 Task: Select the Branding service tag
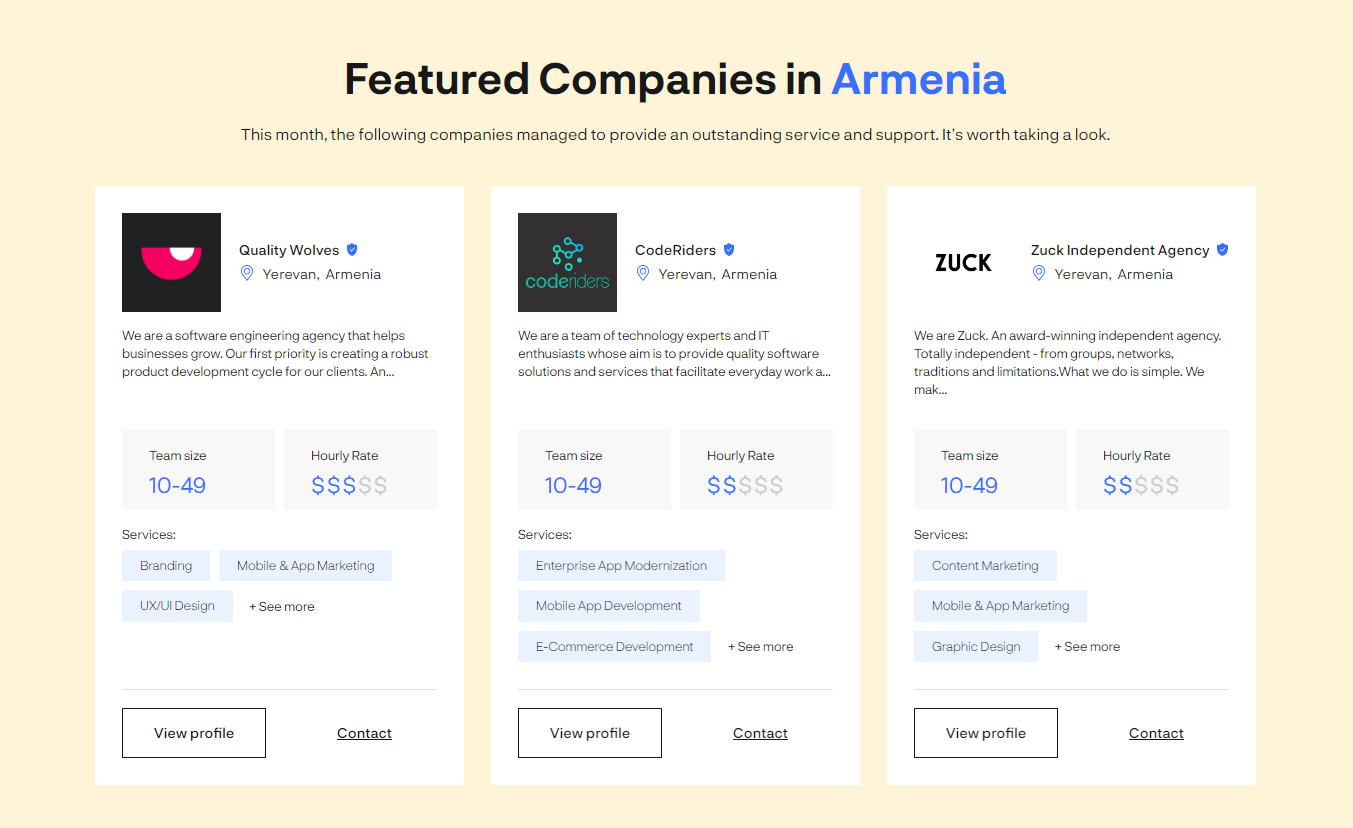point(165,565)
